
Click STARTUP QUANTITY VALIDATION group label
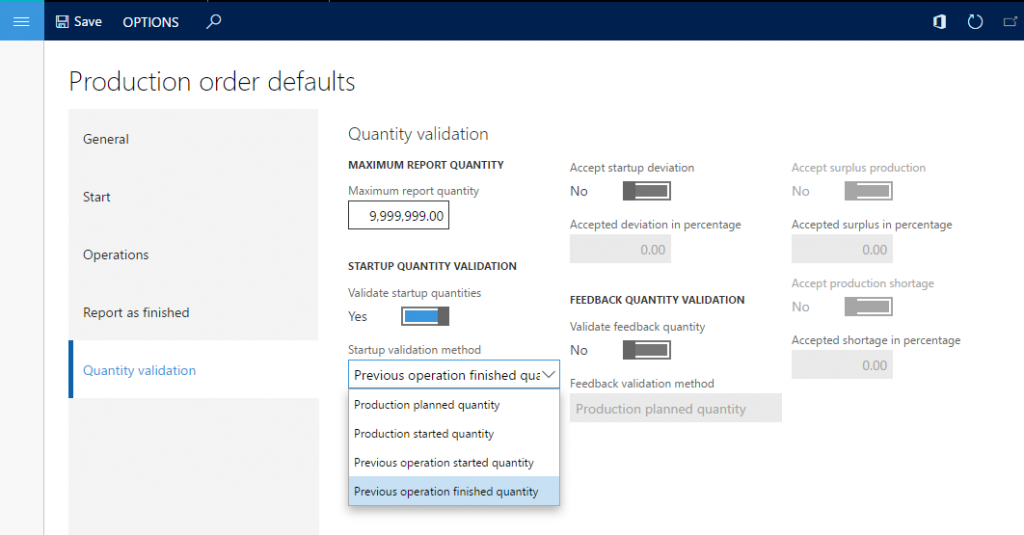coord(432,266)
